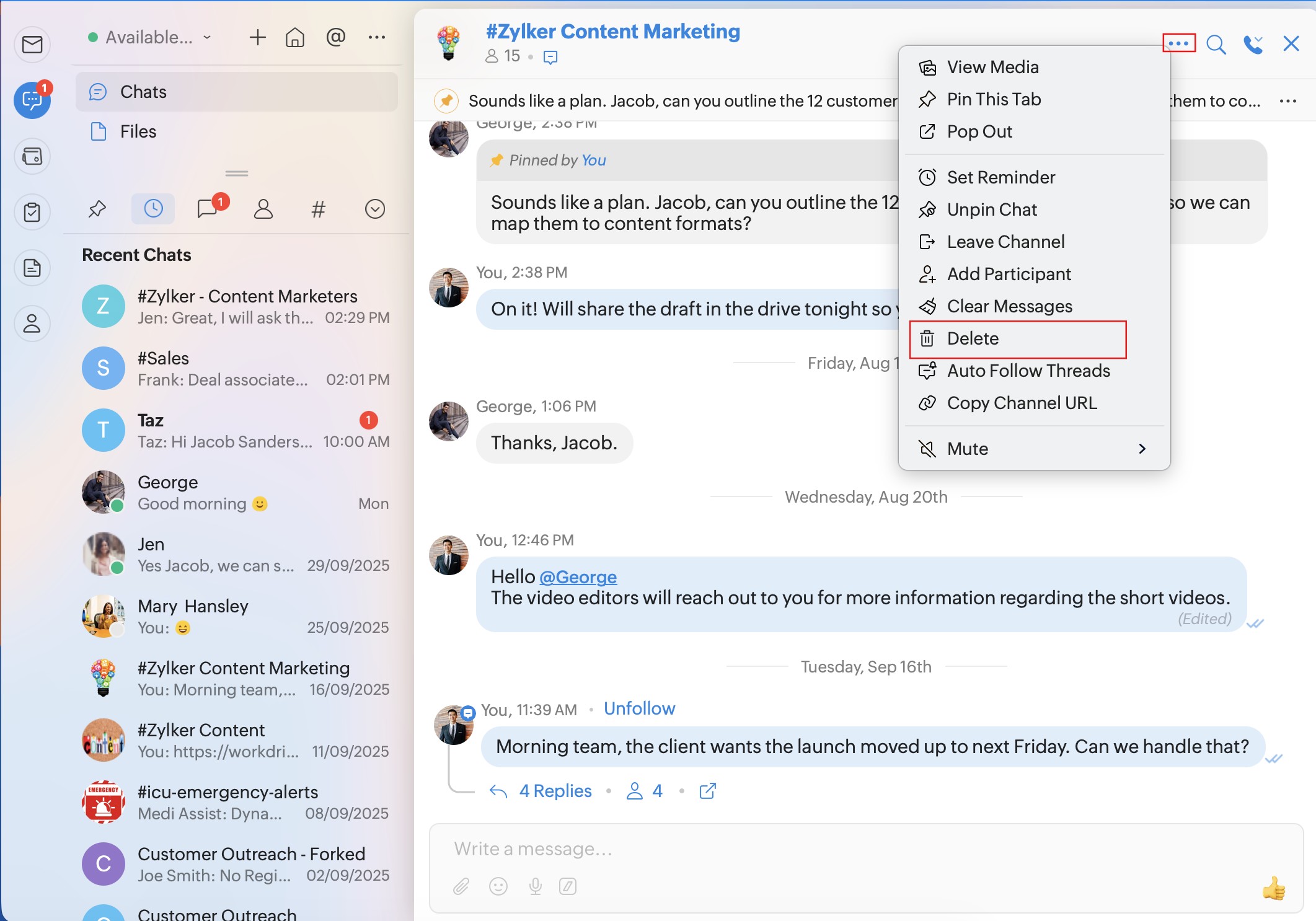This screenshot has width=1316, height=921.
Task: Select the contacts filter person icon
Action: 263,209
